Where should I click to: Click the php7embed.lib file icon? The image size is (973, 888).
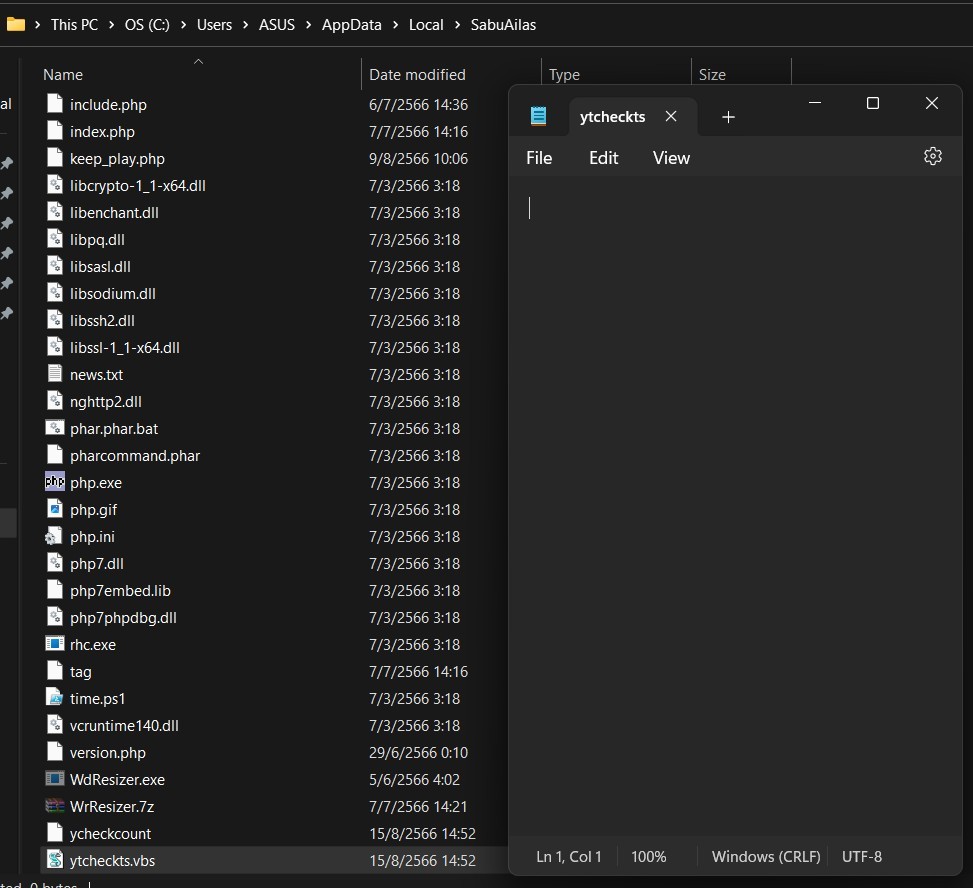tap(55, 590)
